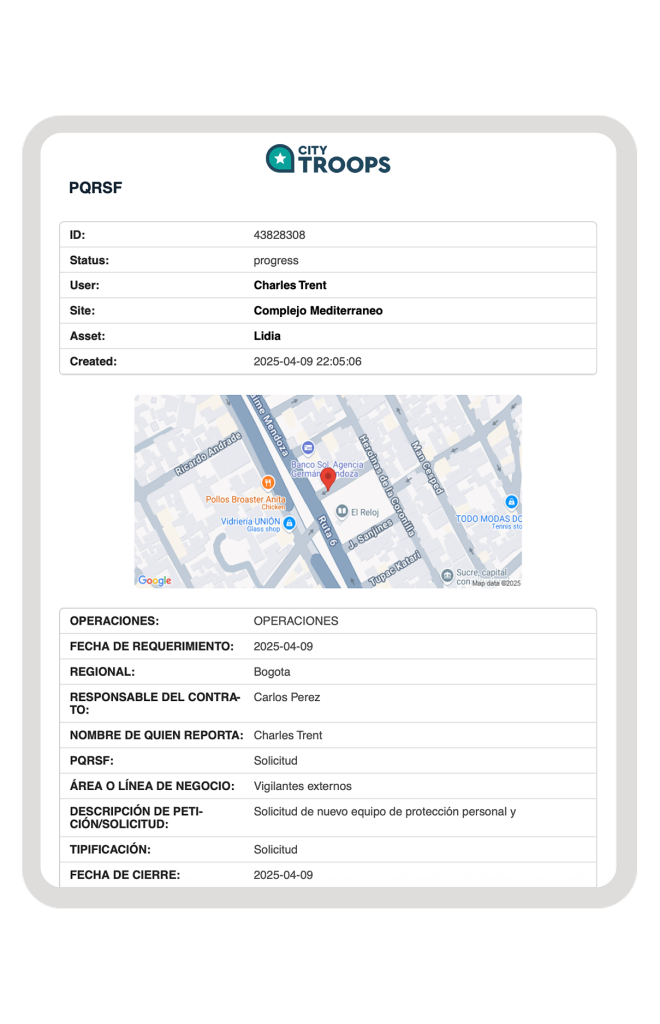Click the FECHA DE CIERRE date value
The image size is (660, 1024).
(283, 875)
